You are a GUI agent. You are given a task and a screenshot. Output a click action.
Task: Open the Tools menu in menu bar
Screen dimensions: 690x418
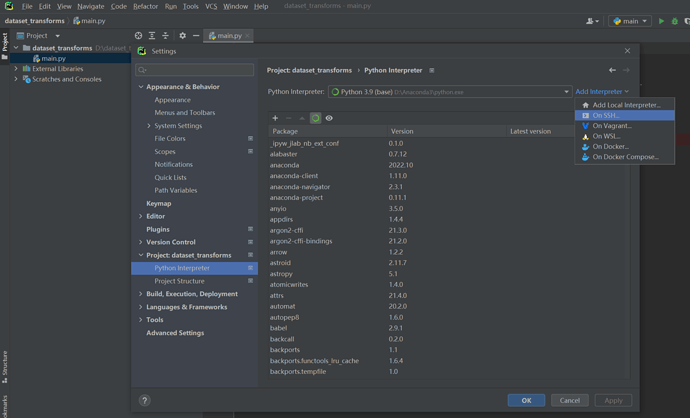click(x=191, y=6)
